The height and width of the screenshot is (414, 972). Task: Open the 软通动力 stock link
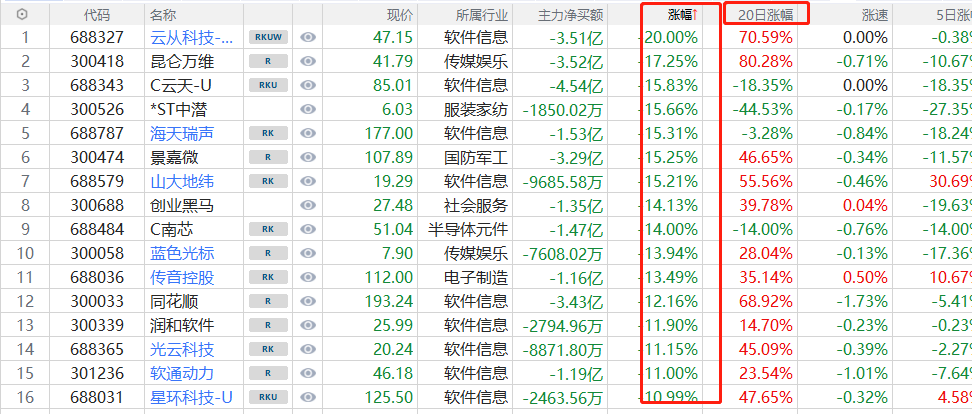pos(182,373)
